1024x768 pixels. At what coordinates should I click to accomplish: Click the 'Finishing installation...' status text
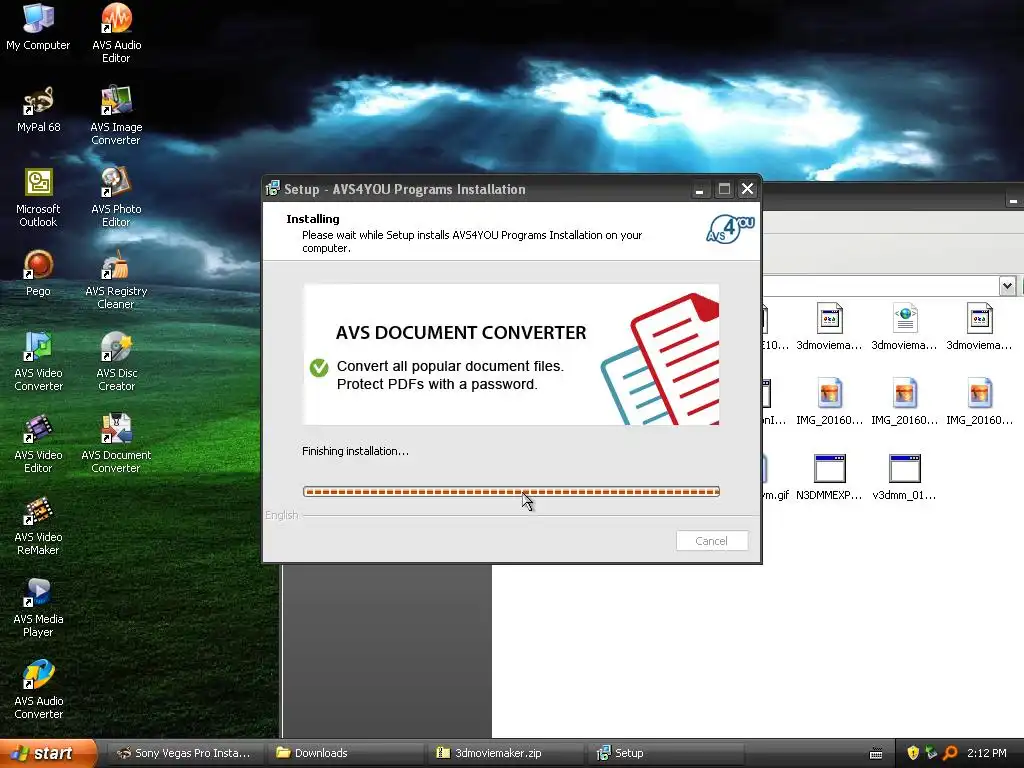(355, 451)
